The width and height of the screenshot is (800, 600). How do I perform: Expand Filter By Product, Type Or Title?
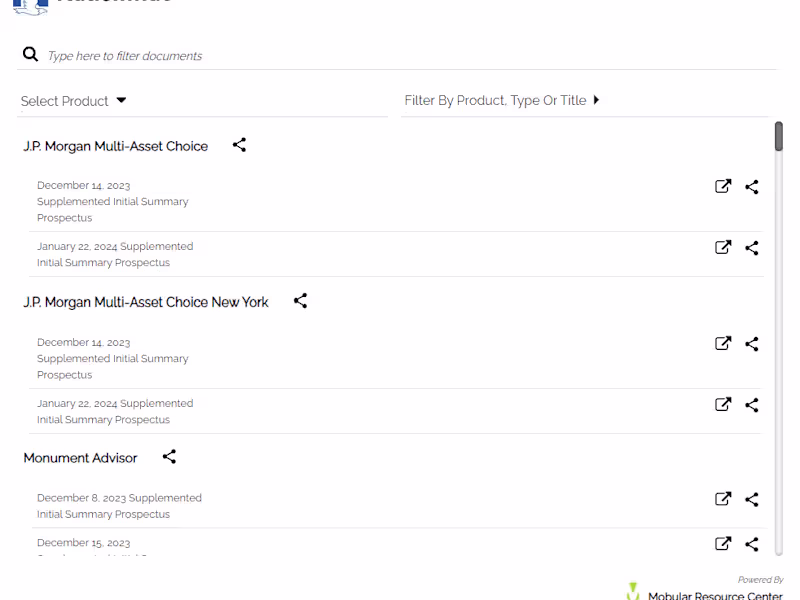502,101
